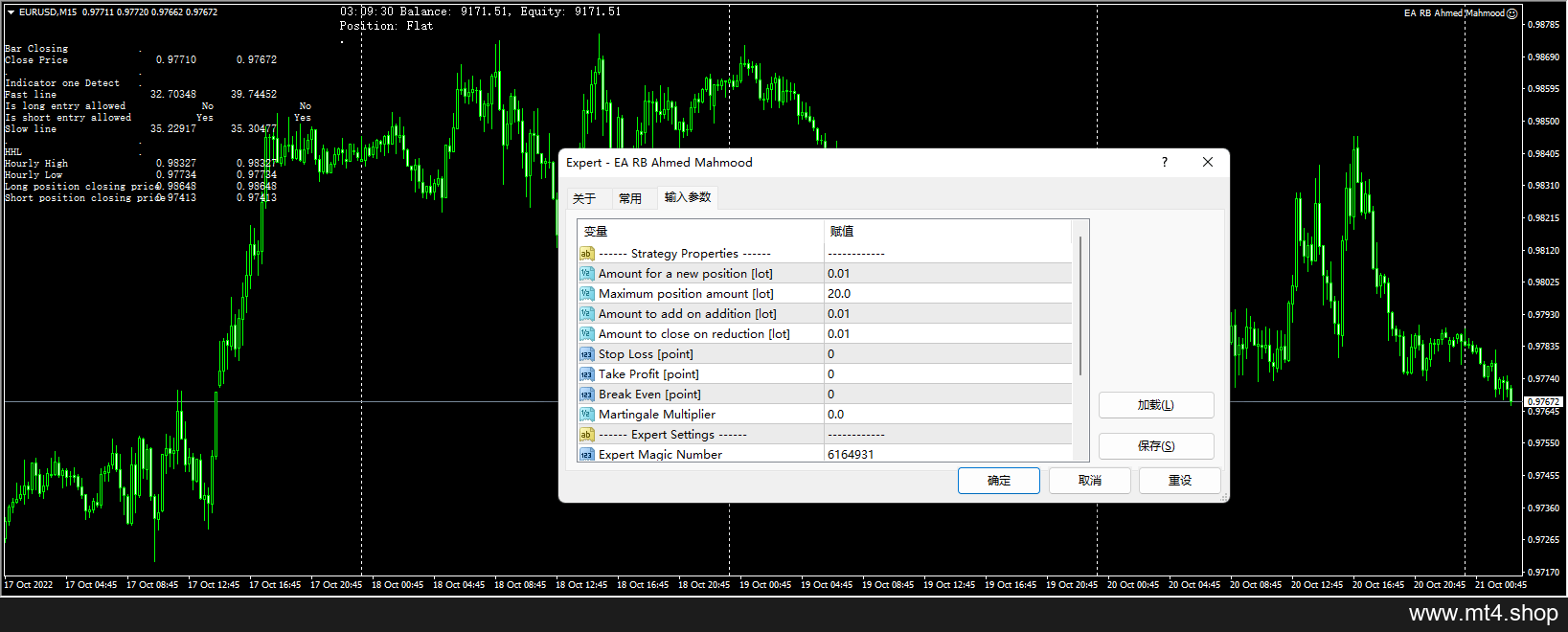Click the parameter list vertical scrollbar

pyautogui.click(x=1080, y=306)
